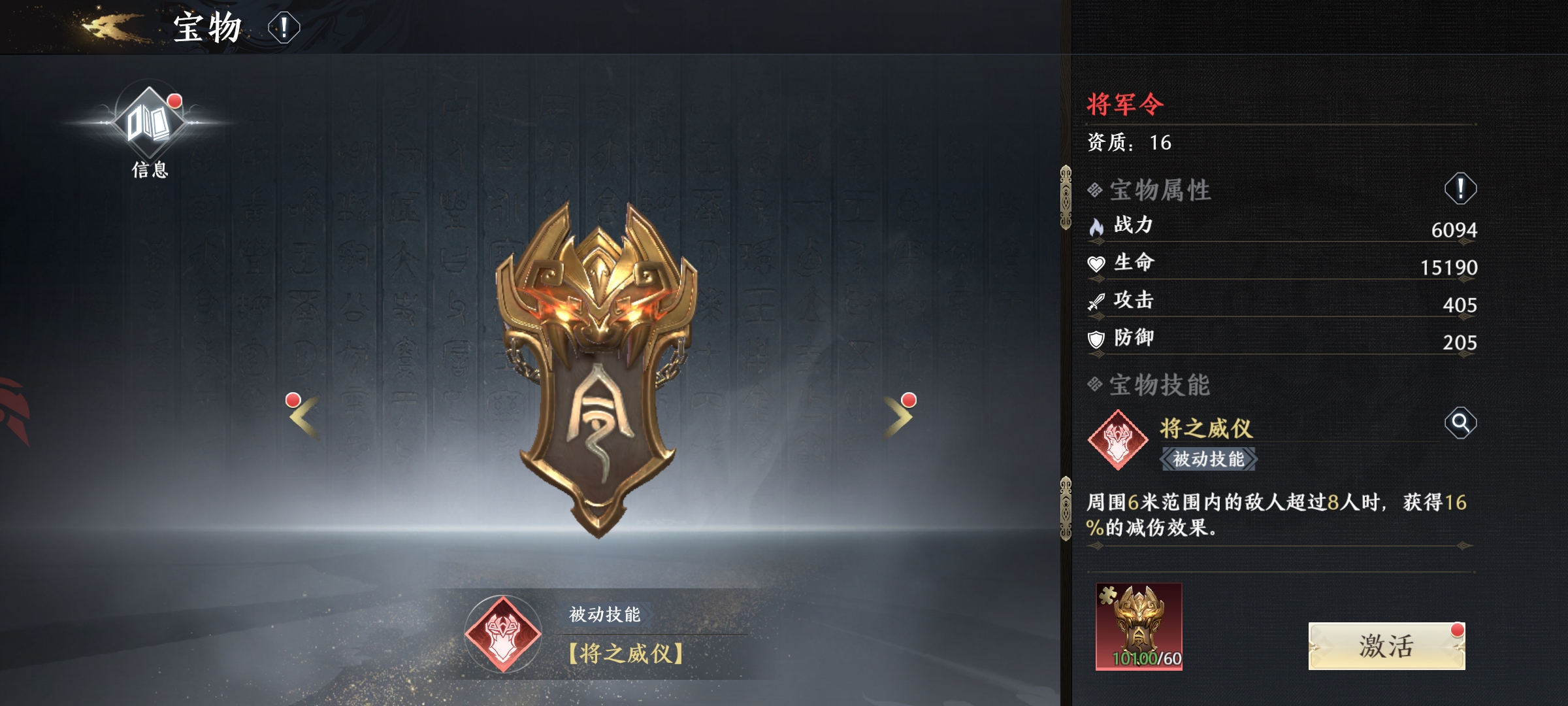Image resolution: width=1568 pixels, height=706 pixels.
Task: Select the 攻击 attribute row
Action: tap(1282, 301)
